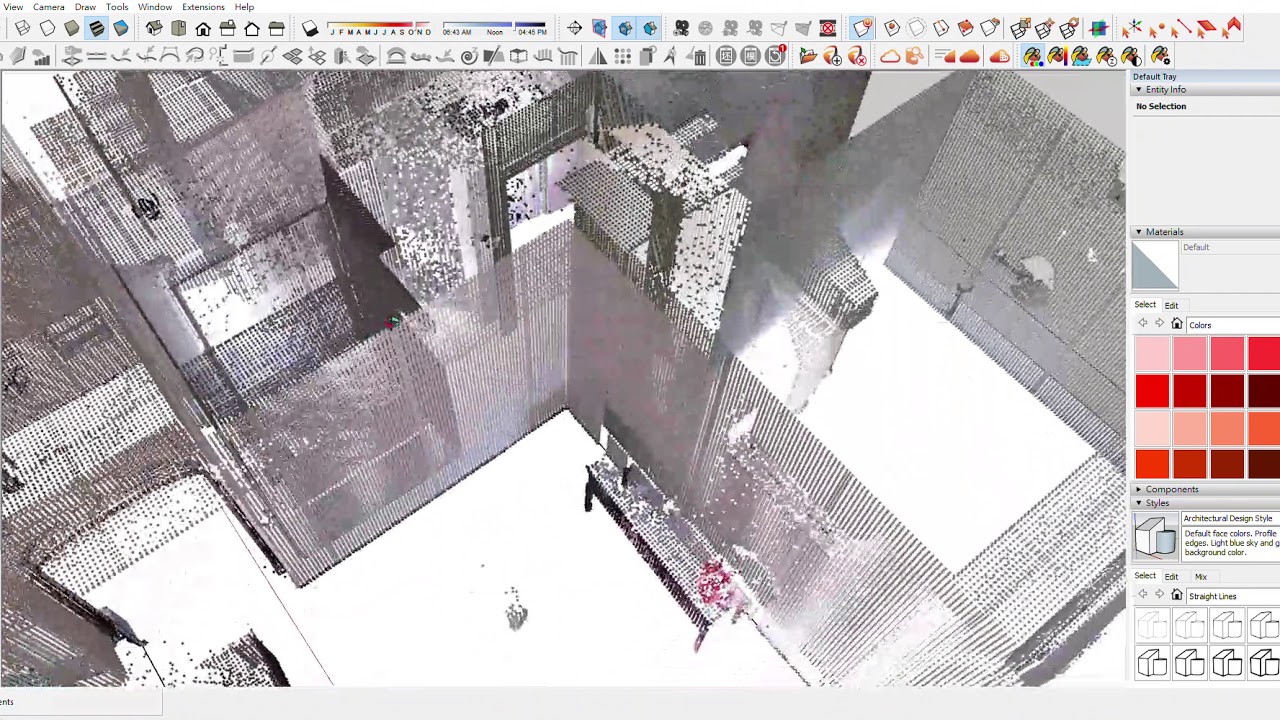This screenshot has width=1280, height=720.
Task: Switch to Back view
Action: coord(252,29)
